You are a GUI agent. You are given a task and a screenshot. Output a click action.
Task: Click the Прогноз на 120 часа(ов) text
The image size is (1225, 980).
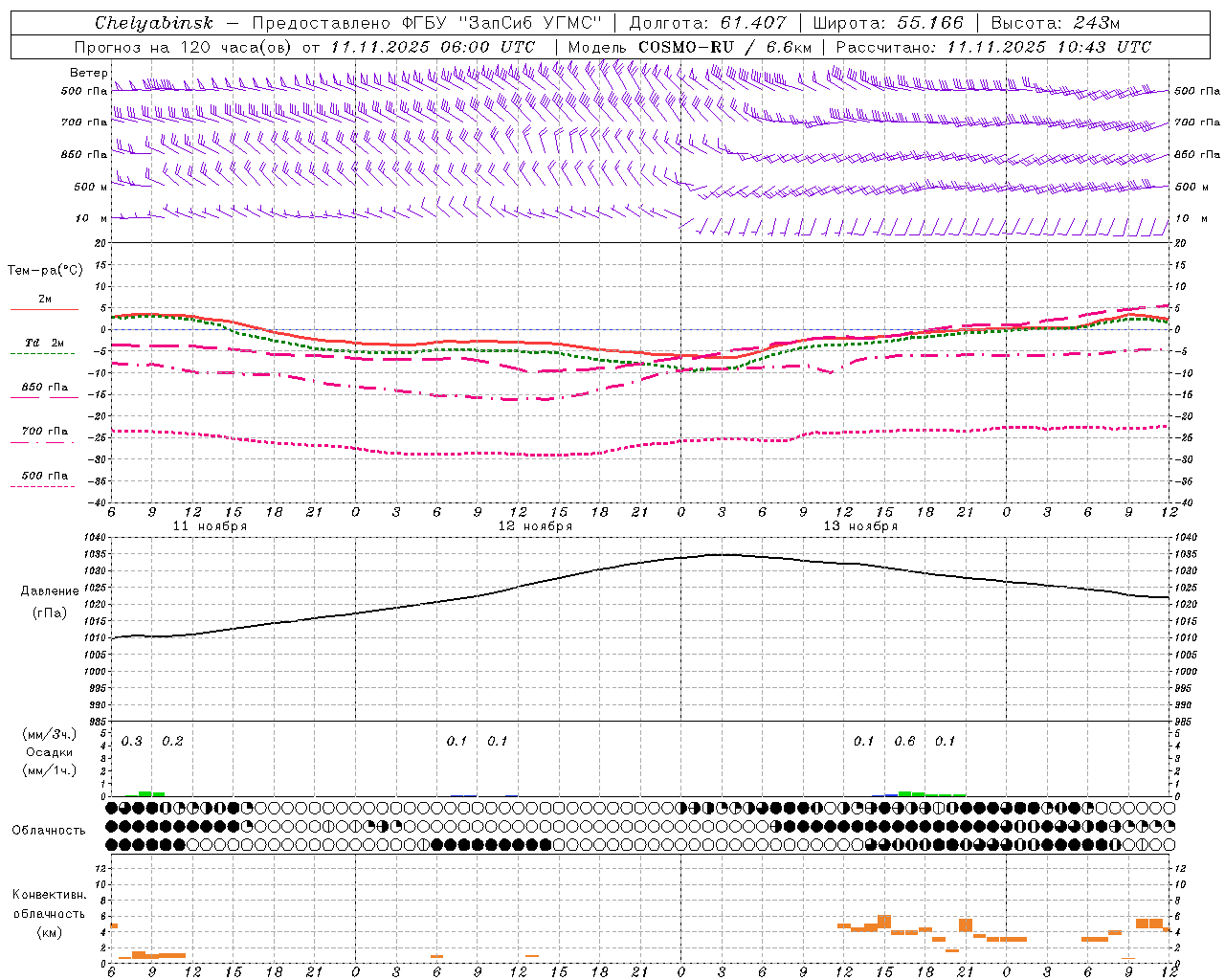coord(185,47)
